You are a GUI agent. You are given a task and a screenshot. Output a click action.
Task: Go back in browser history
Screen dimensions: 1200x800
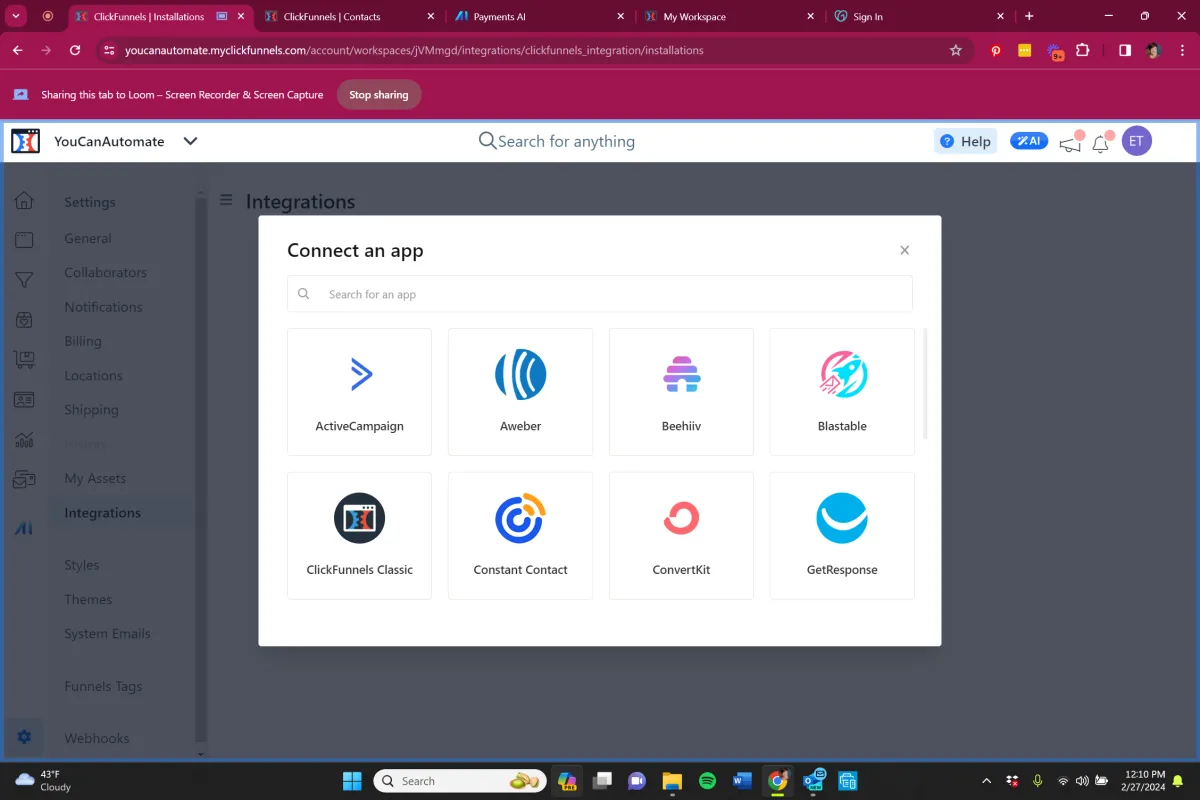17,50
